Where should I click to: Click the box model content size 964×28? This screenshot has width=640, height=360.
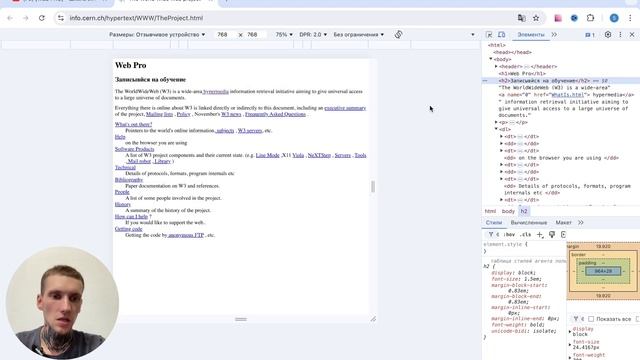click(x=603, y=271)
